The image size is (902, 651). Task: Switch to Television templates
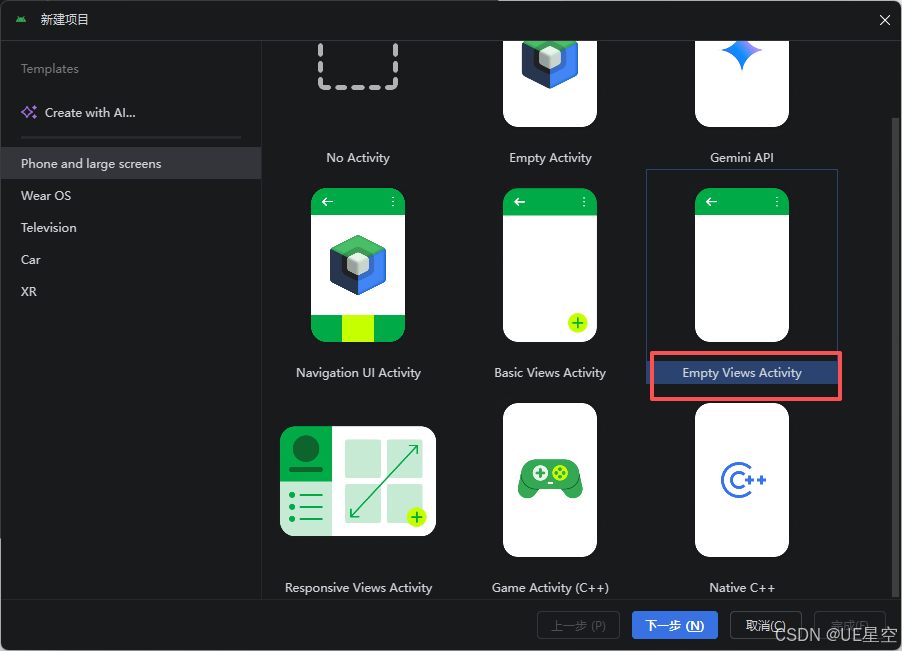(131, 228)
